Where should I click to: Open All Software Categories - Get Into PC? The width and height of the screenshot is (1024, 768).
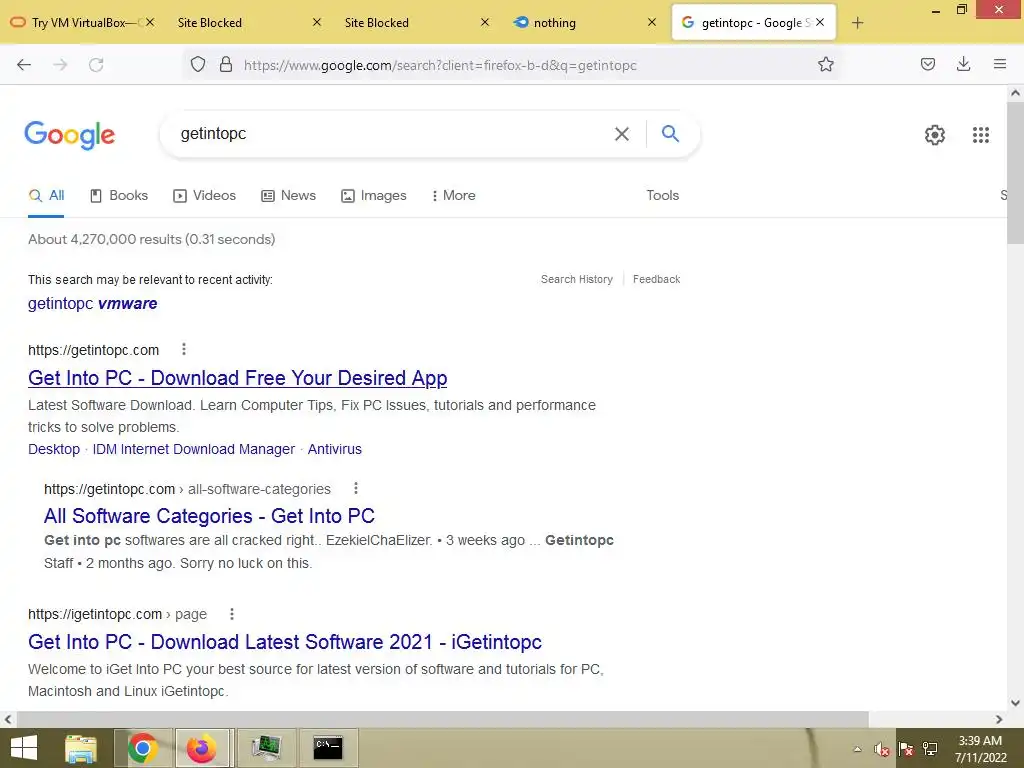tap(209, 516)
